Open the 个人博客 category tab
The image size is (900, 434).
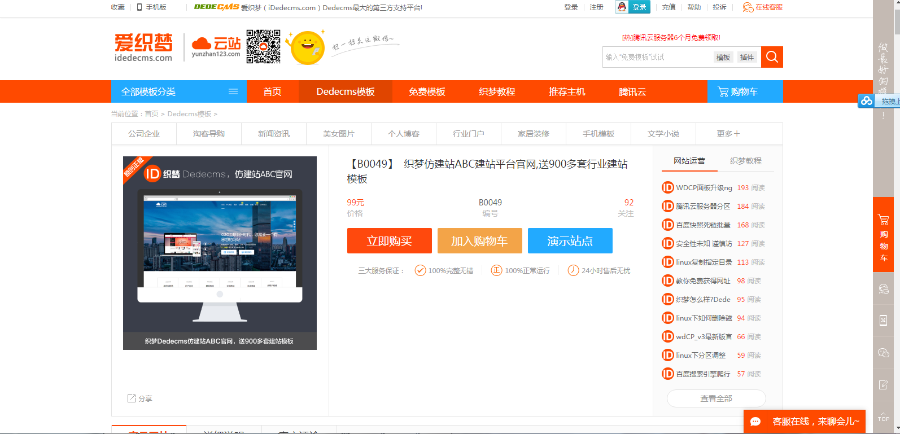pyautogui.click(x=404, y=134)
